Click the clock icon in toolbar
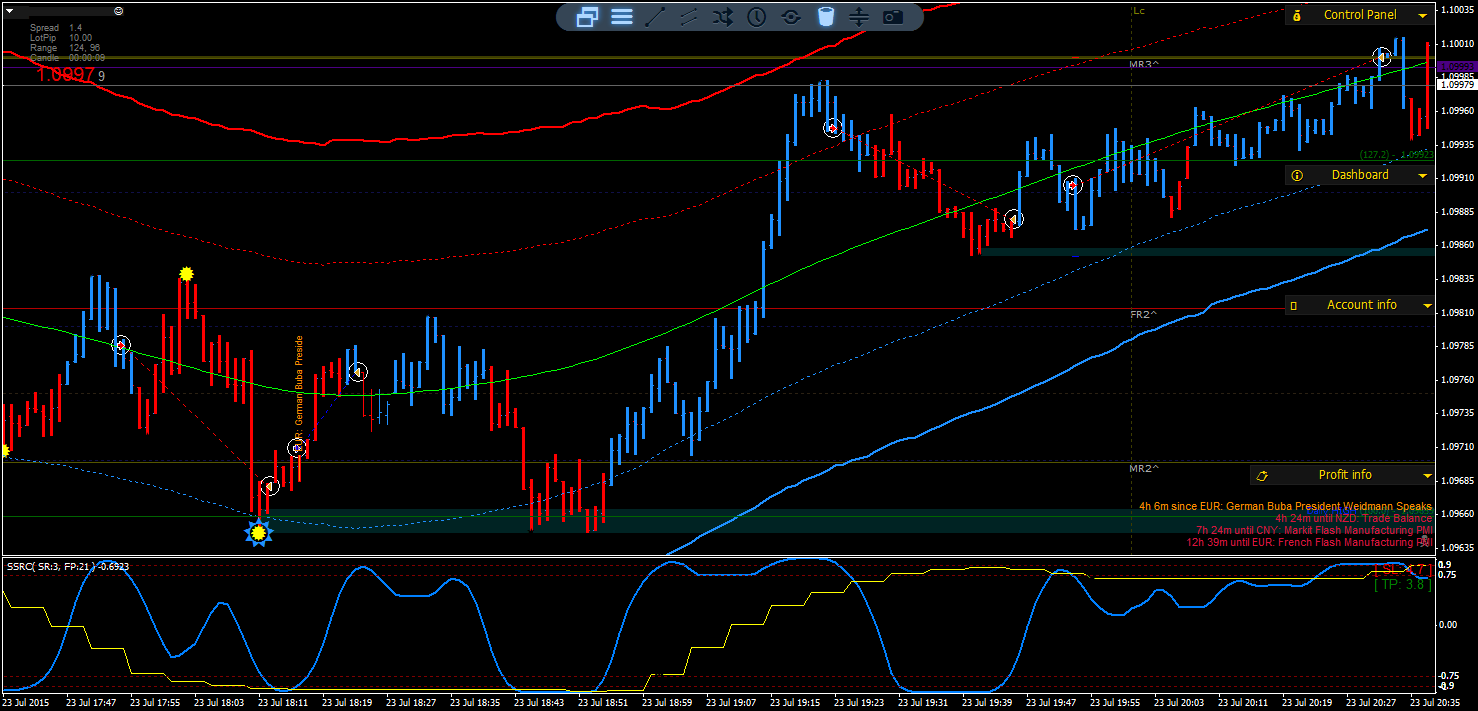The width and height of the screenshot is (1478, 711). (757, 16)
